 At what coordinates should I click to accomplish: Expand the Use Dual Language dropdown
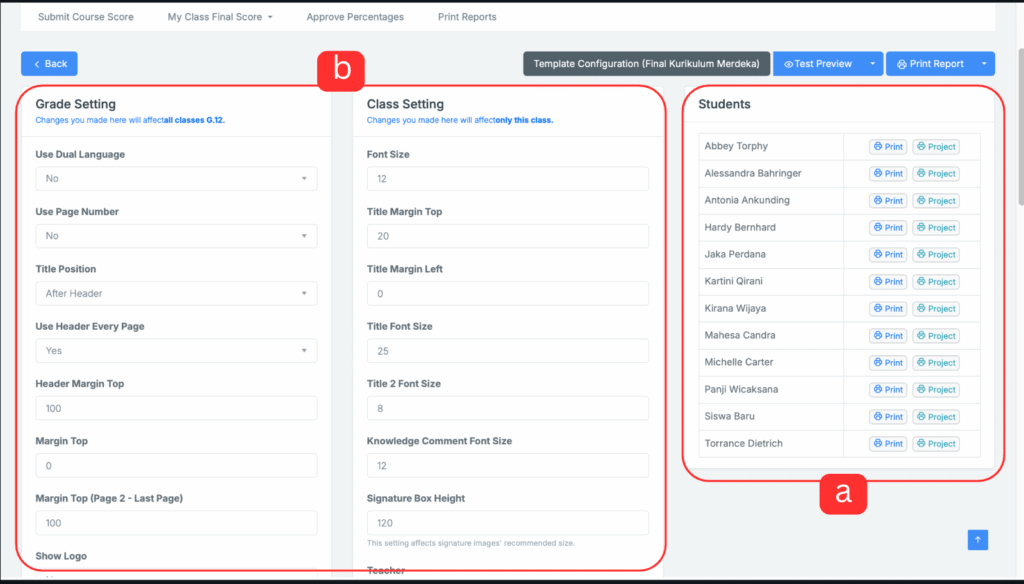coord(176,179)
